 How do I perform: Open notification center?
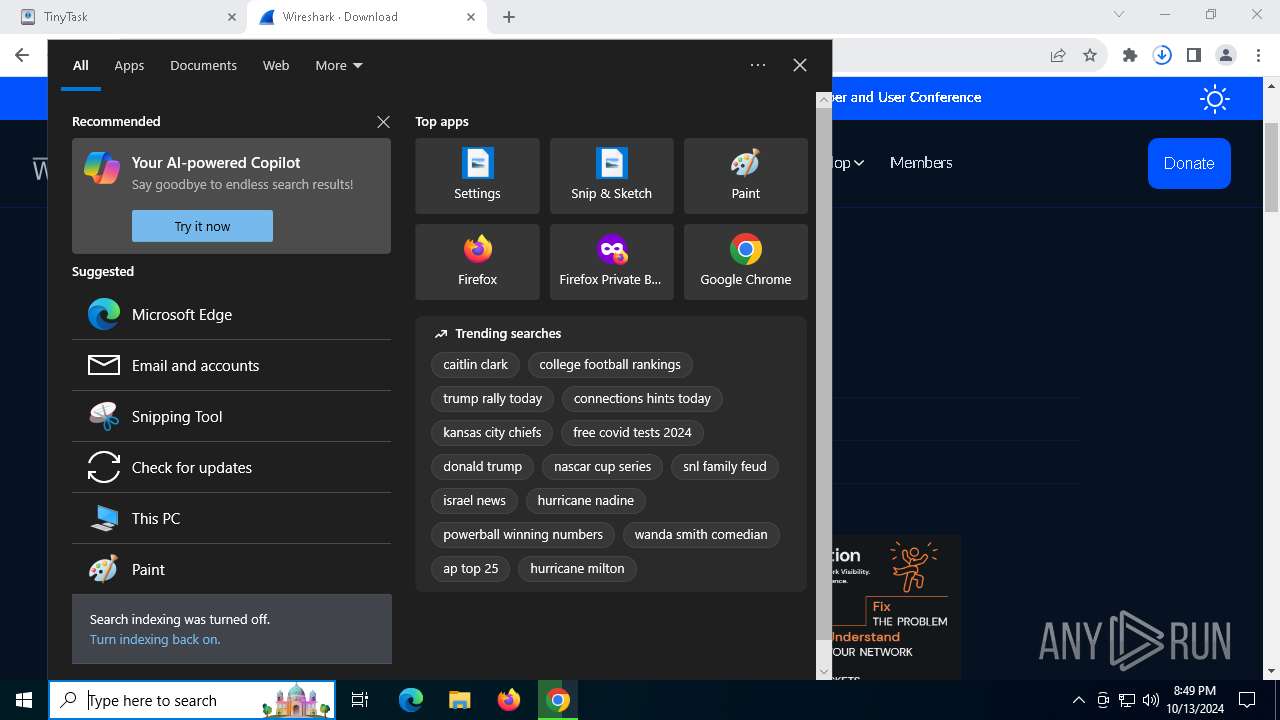1247,700
